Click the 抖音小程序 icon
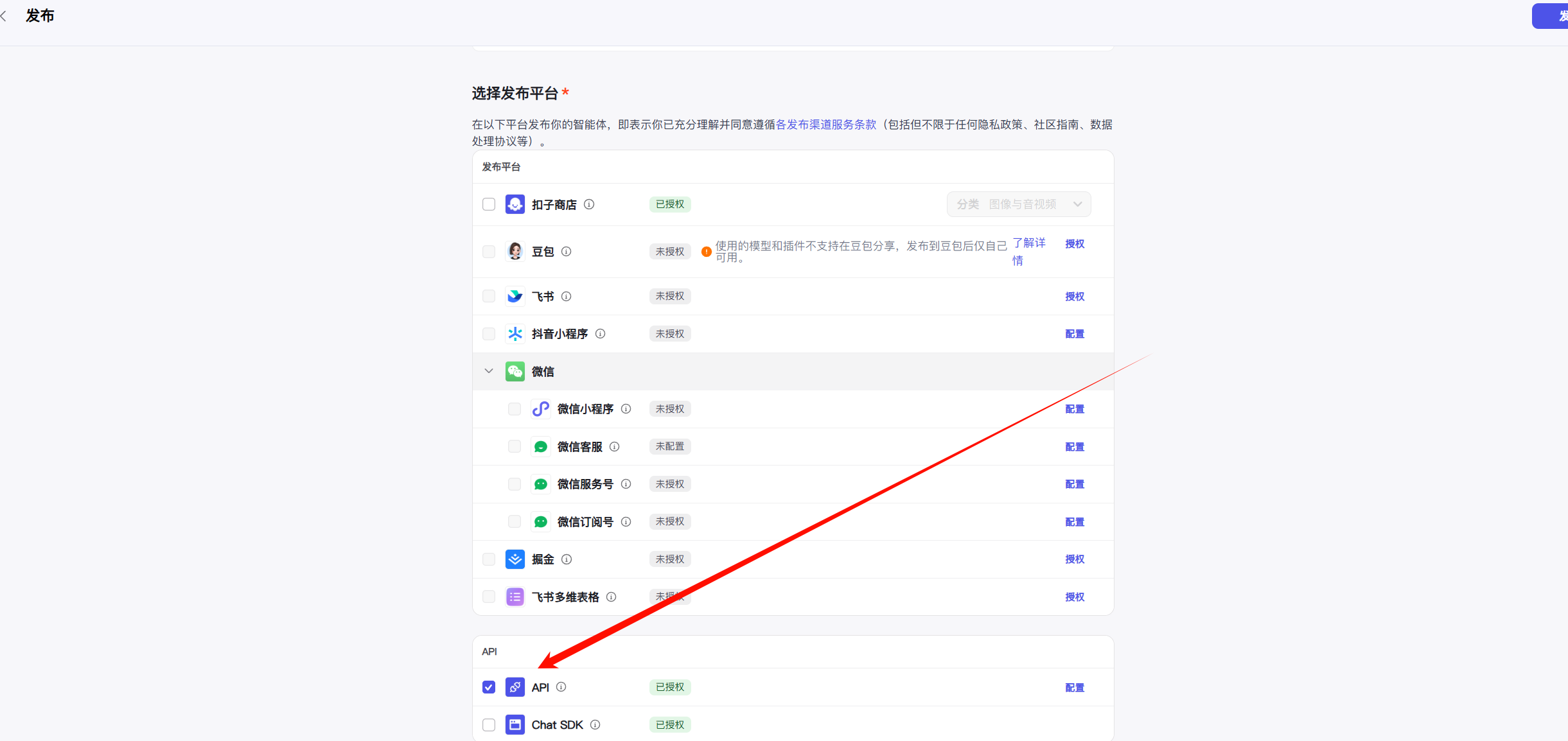1568x741 pixels. point(515,334)
